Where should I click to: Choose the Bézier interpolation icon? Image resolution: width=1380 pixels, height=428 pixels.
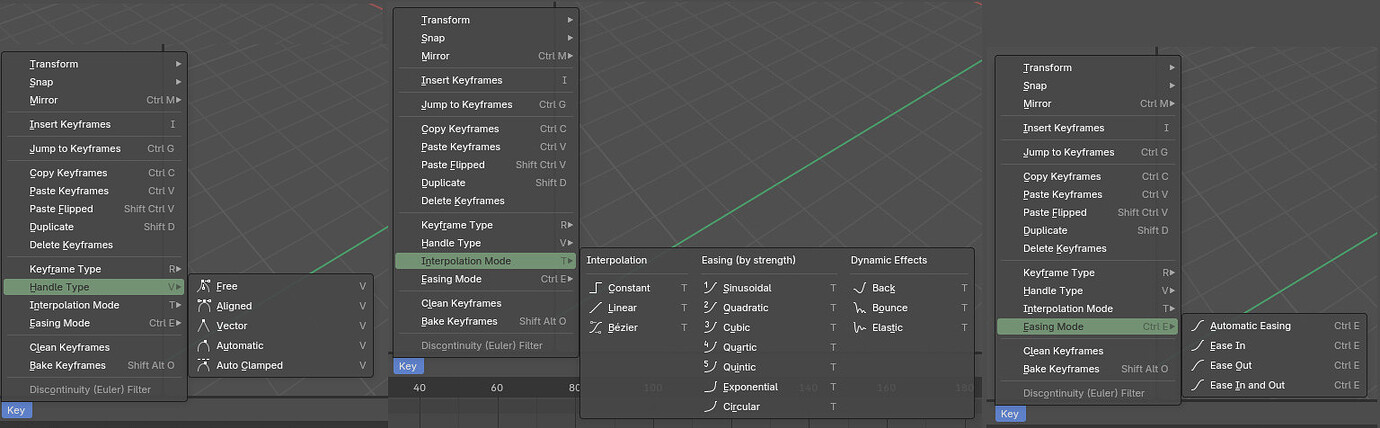coord(596,328)
